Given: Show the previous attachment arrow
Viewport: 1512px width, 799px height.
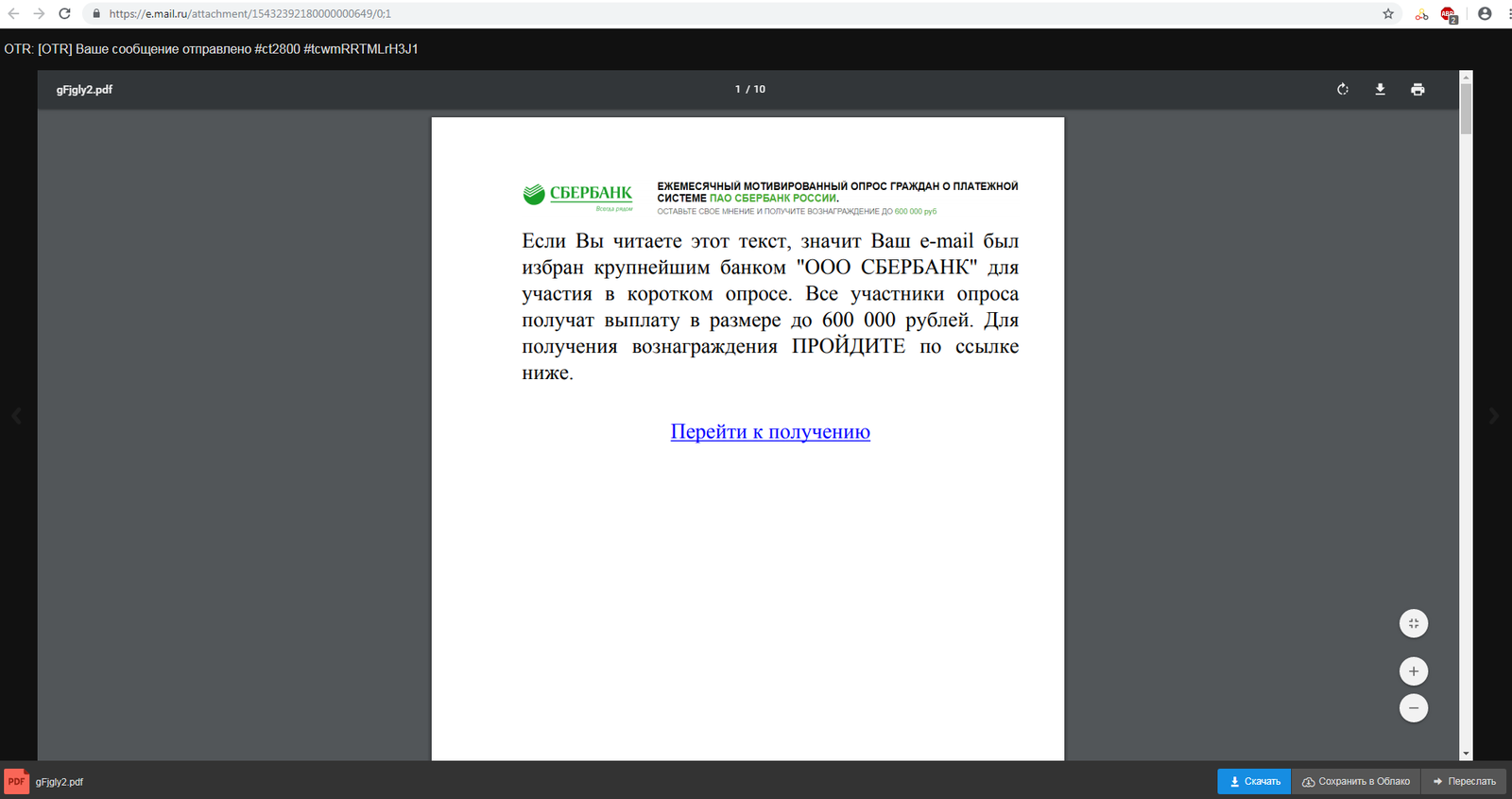Looking at the screenshot, I should (x=16, y=415).
